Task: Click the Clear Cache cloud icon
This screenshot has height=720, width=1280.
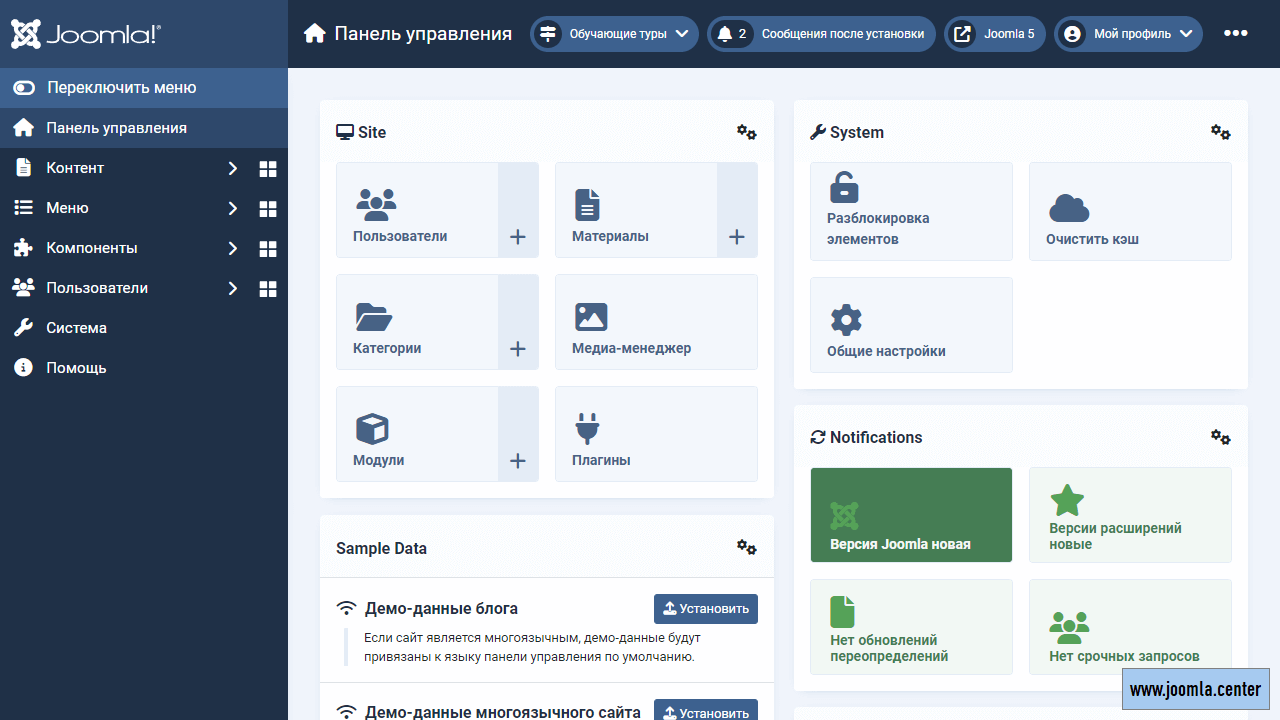Action: tap(1068, 208)
